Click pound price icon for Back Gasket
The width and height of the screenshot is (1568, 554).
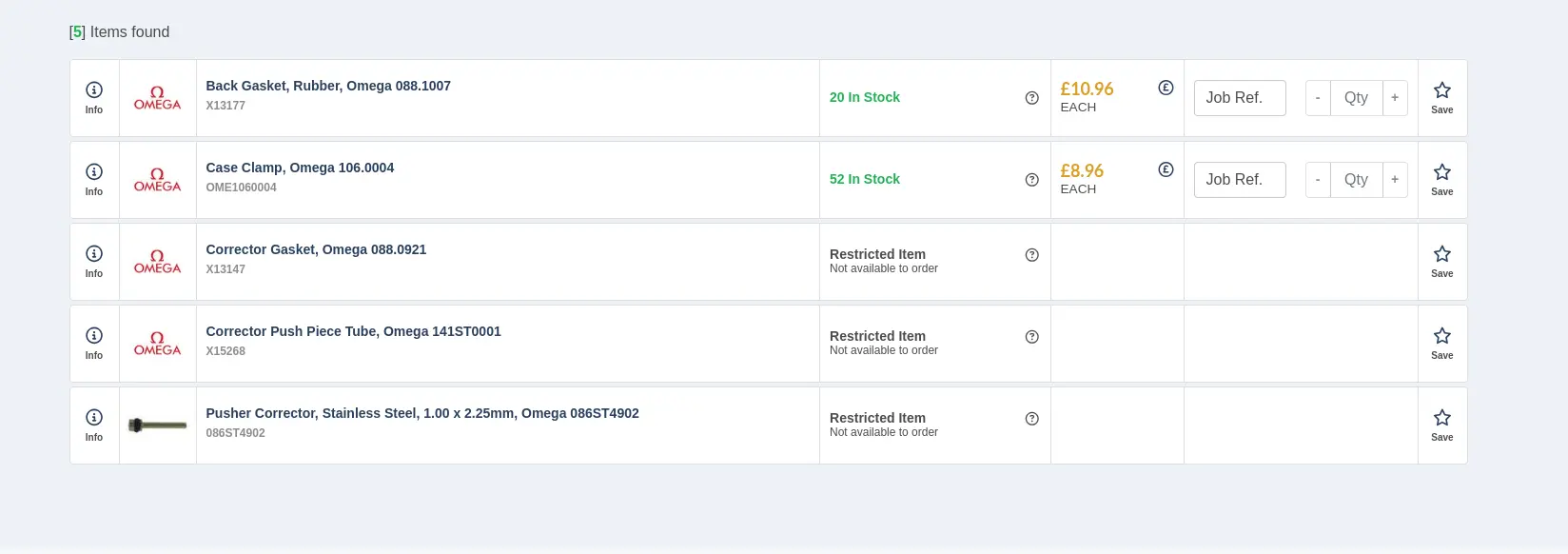pos(1166,88)
